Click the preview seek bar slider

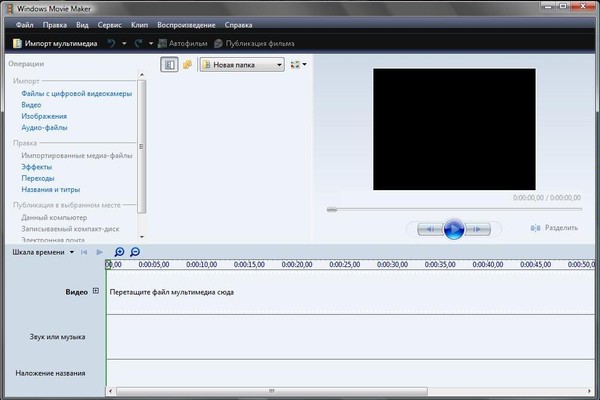[x=332, y=209]
